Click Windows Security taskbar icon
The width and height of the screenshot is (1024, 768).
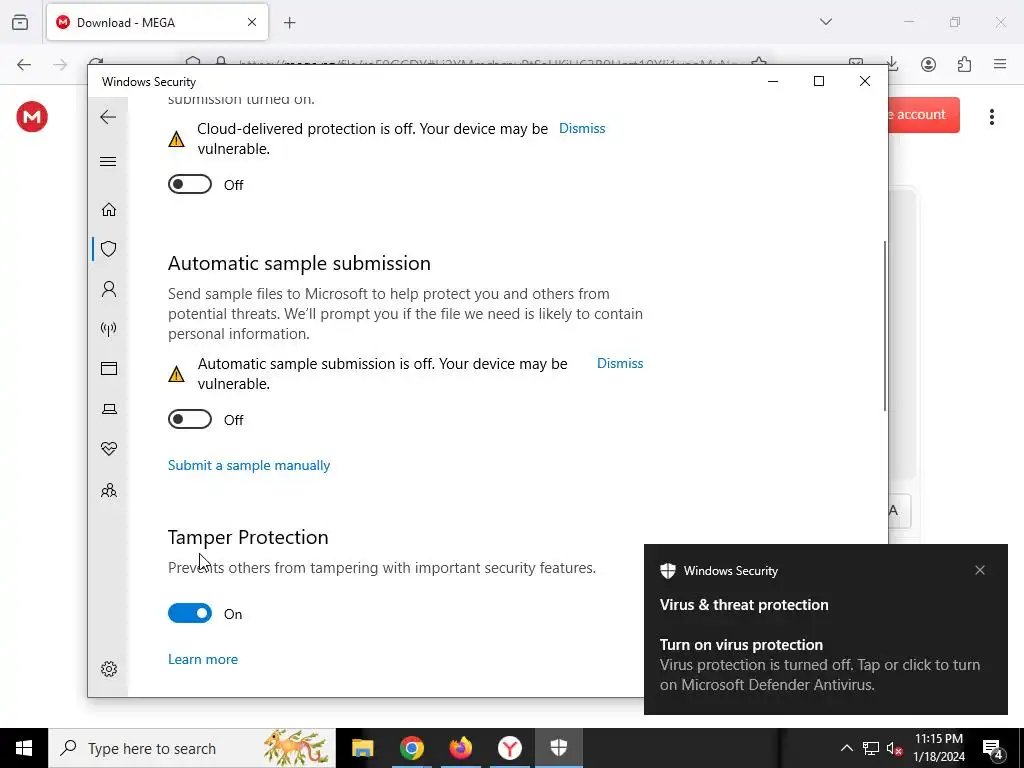click(x=558, y=748)
